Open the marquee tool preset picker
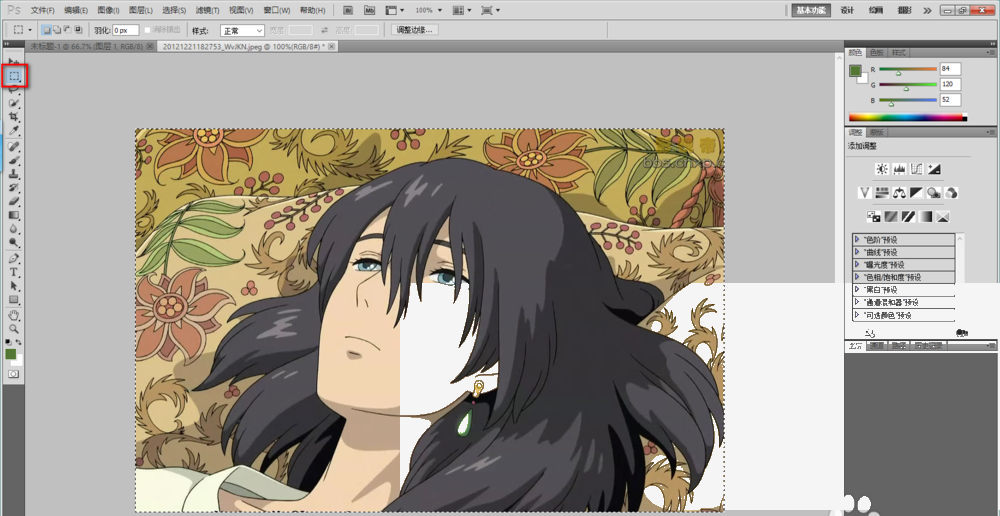This screenshot has height=516, width=1000. click(x=23, y=30)
